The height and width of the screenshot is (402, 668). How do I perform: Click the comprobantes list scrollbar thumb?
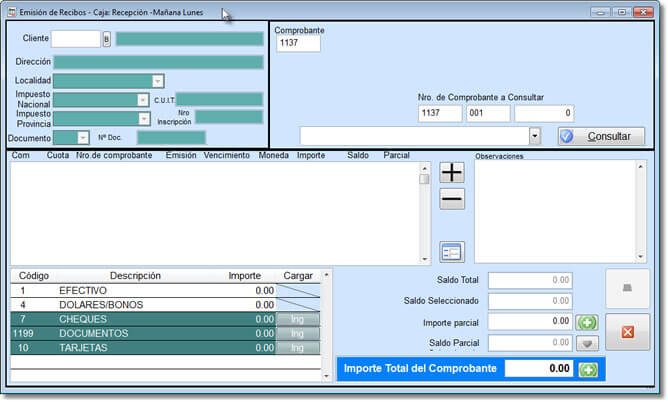pyautogui.click(x=424, y=179)
